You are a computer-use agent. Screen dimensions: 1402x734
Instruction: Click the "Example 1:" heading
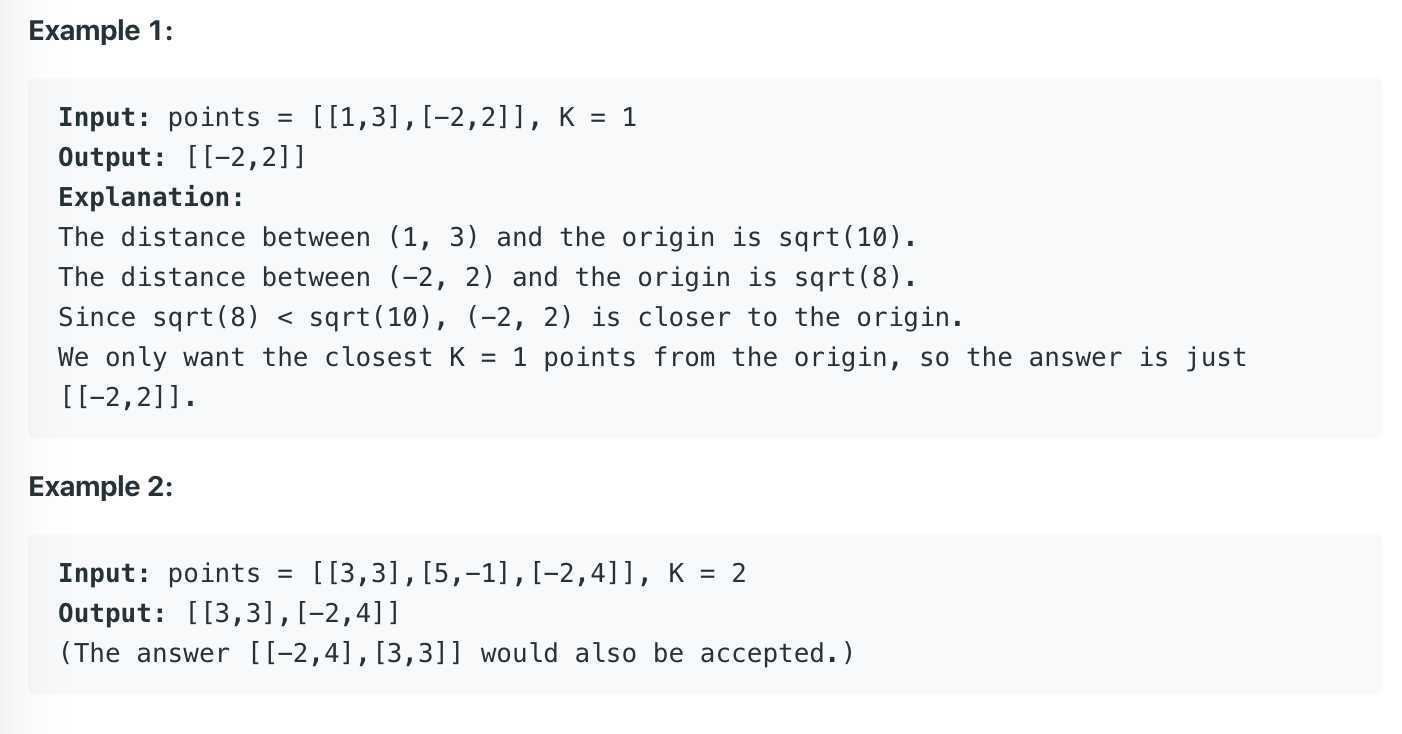(x=101, y=31)
